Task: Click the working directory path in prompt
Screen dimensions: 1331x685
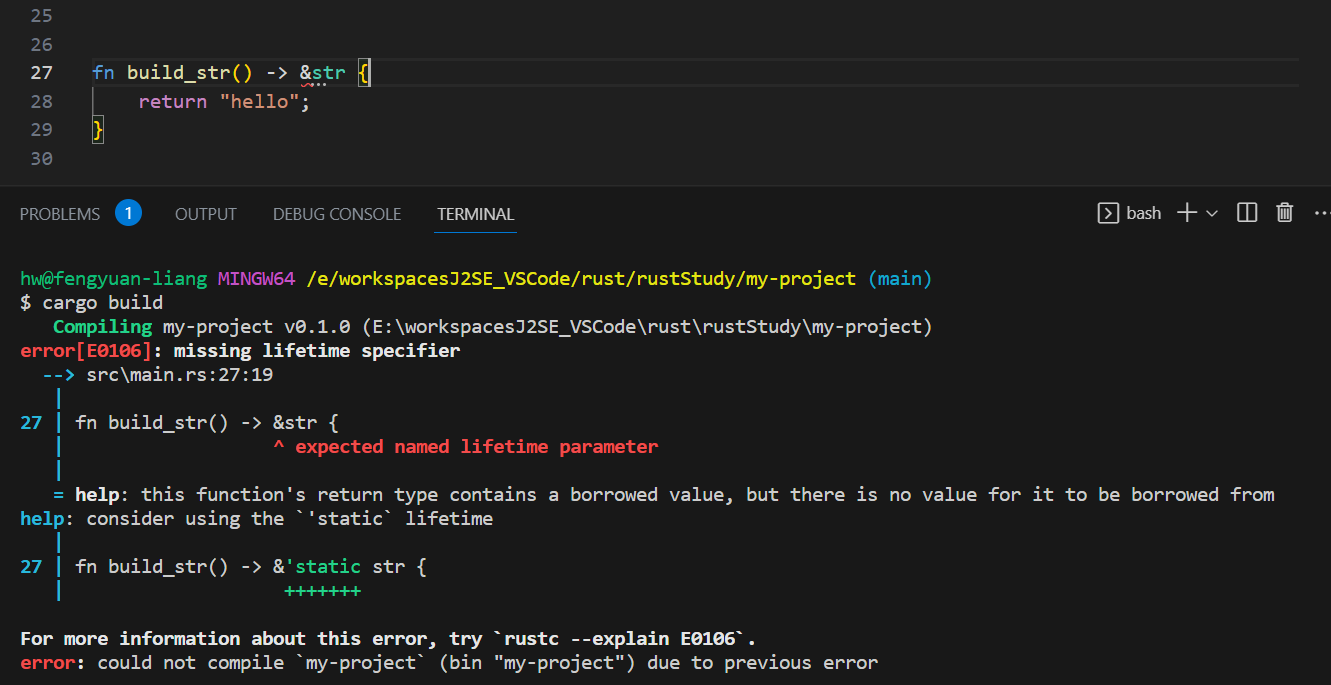Action: tap(582, 279)
